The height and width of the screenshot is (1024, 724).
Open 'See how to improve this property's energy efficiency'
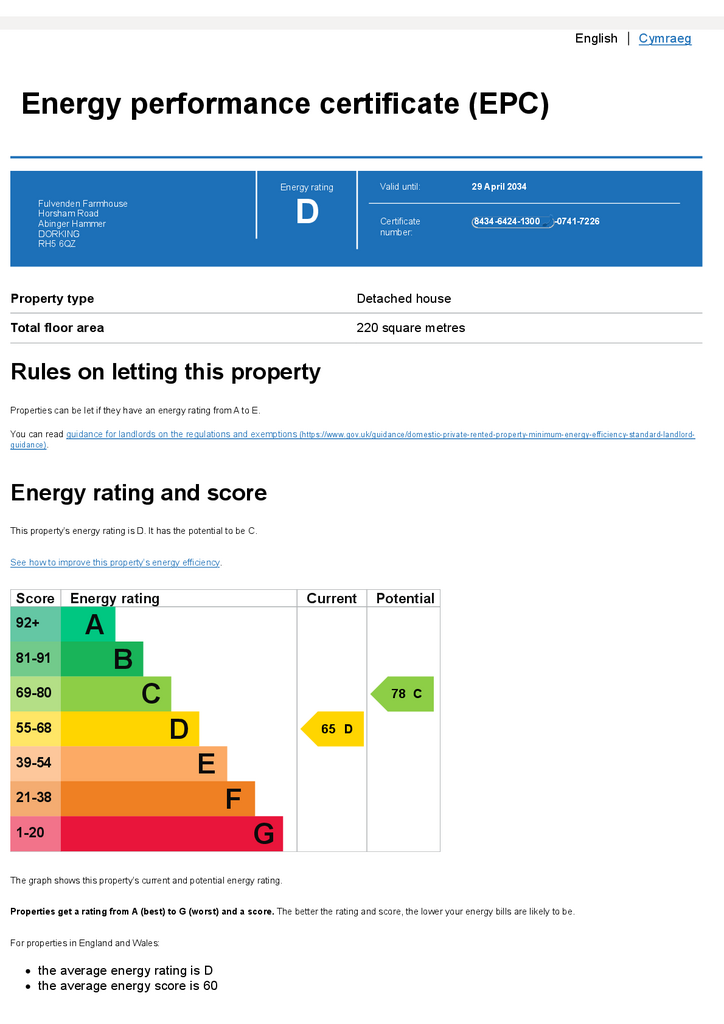pos(115,562)
